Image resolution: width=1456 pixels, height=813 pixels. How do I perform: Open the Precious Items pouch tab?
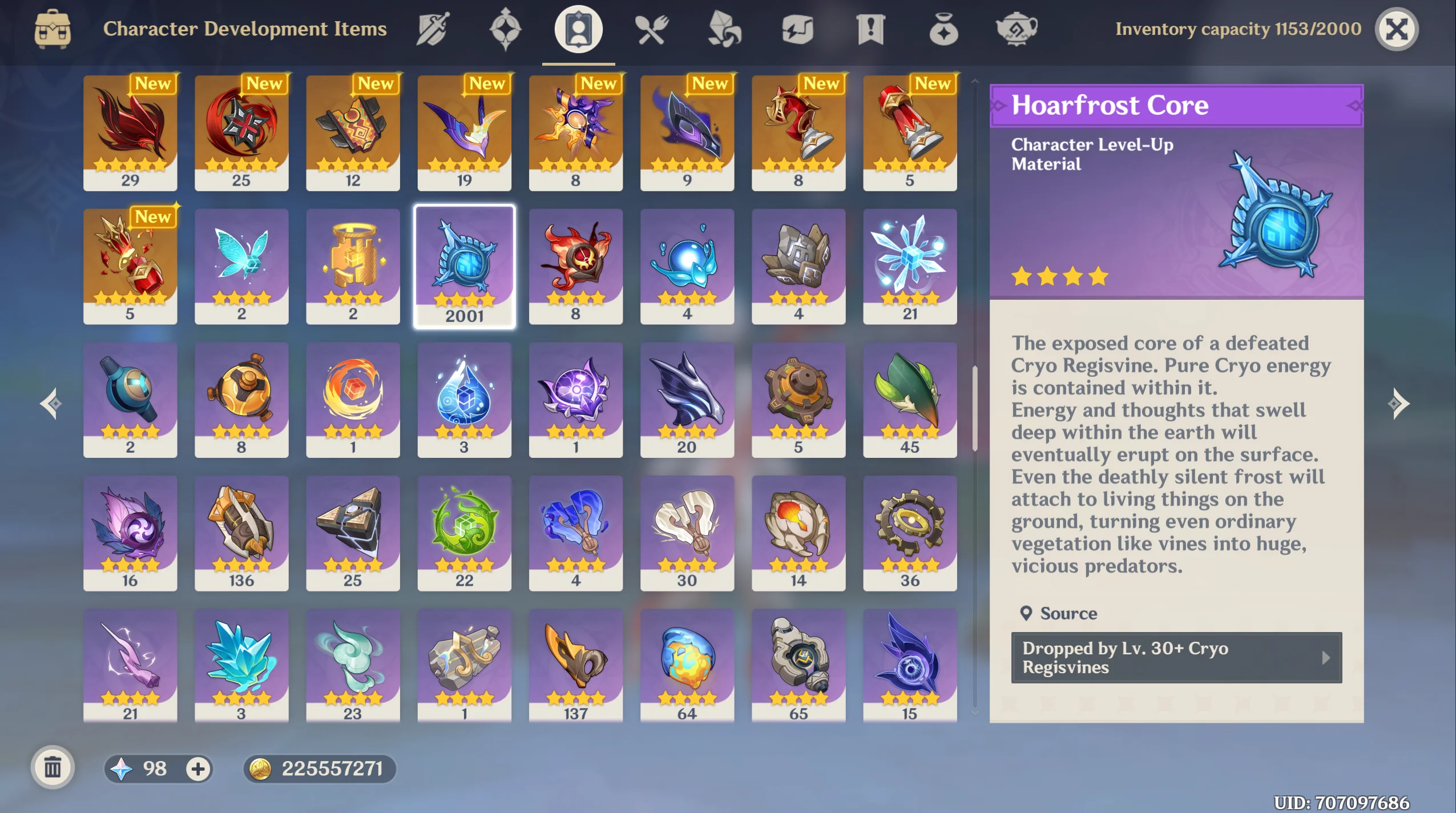coord(943,29)
